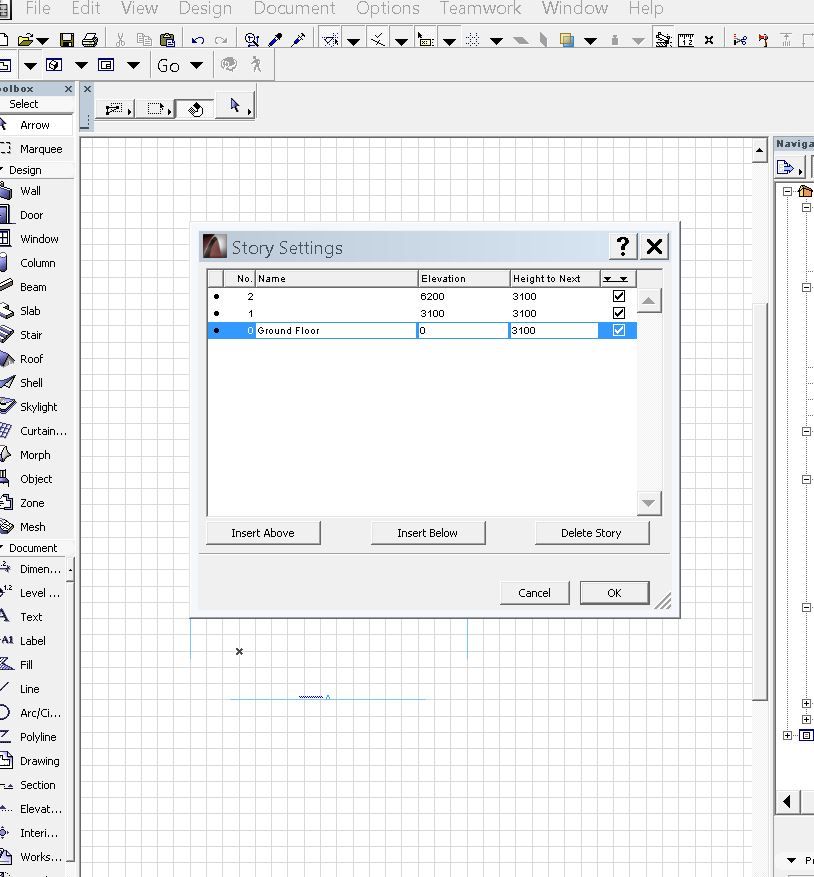The height and width of the screenshot is (877, 814).
Task: Pick the Stair tool
Action: pyautogui.click(x=31, y=335)
